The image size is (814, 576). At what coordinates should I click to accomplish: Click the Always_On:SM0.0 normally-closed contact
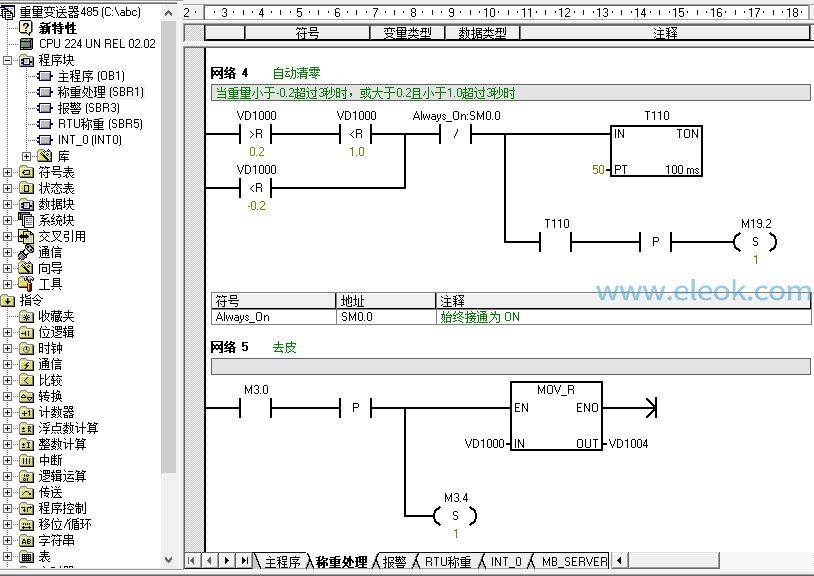[x=456, y=134]
